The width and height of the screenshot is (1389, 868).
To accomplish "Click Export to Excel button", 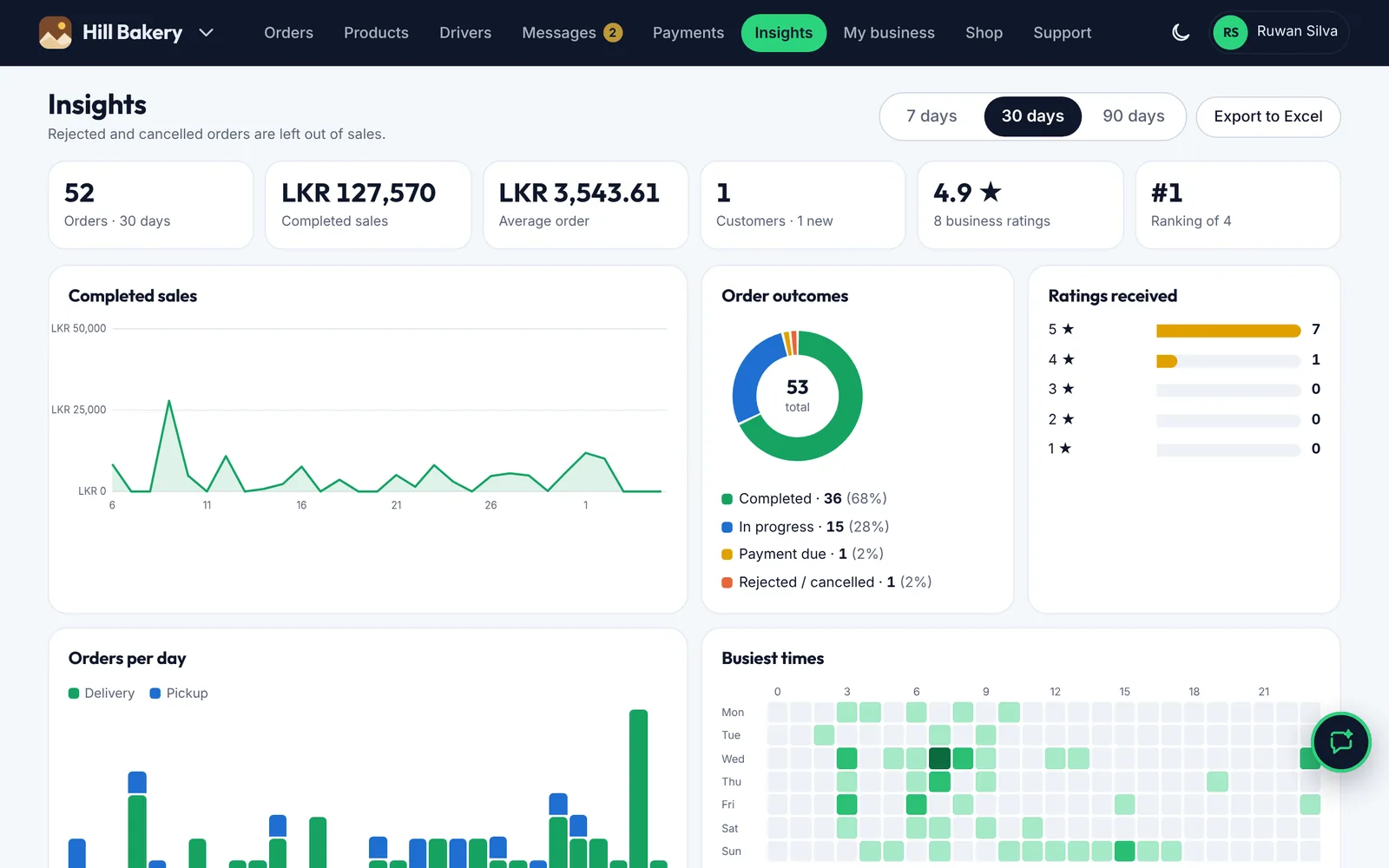I will click(x=1267, y=116).
